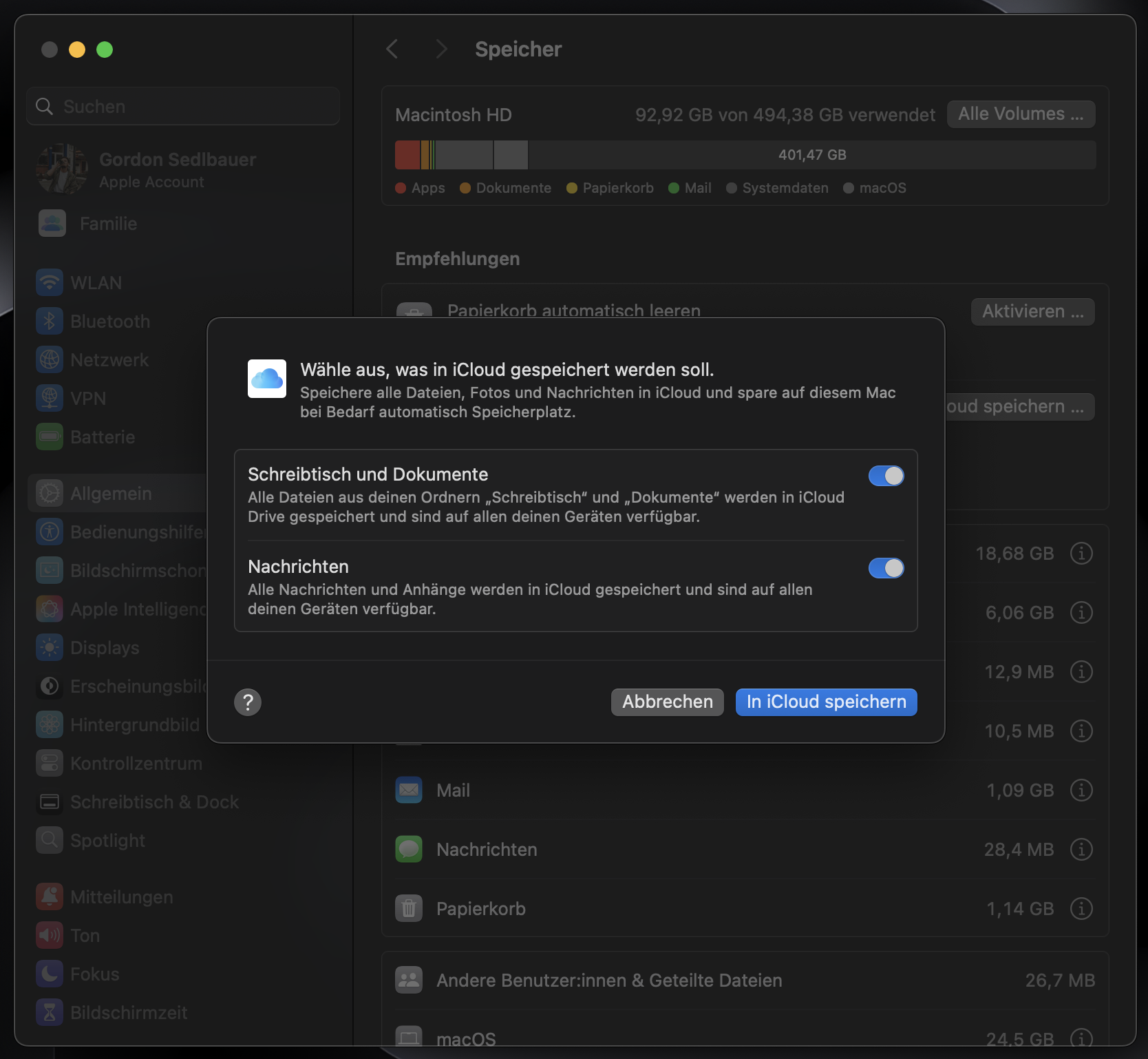Open Netzwerk via its globe icon
This screenshot has width=1148, height=1059.
[x=49, y=359]
